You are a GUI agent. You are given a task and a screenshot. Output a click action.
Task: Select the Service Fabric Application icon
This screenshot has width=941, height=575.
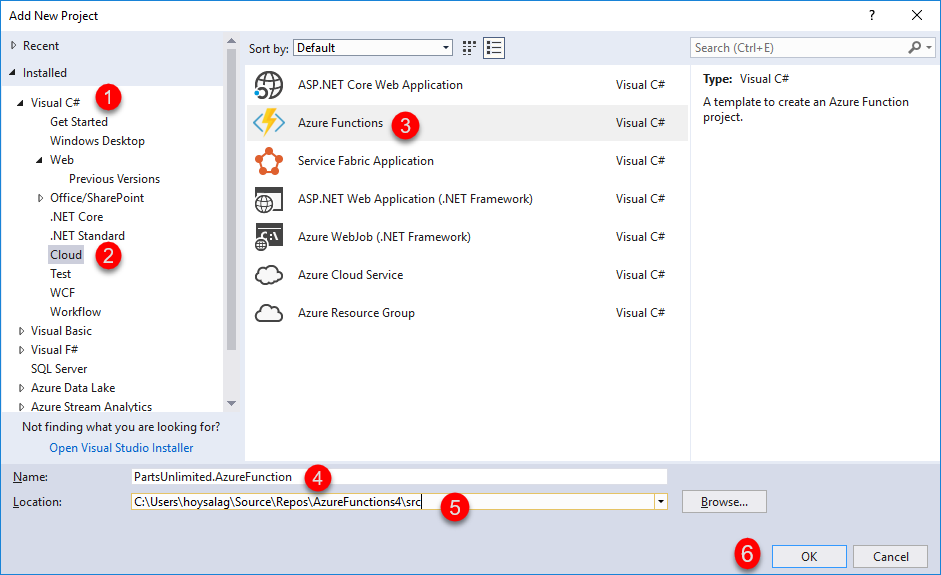point(268,161)
